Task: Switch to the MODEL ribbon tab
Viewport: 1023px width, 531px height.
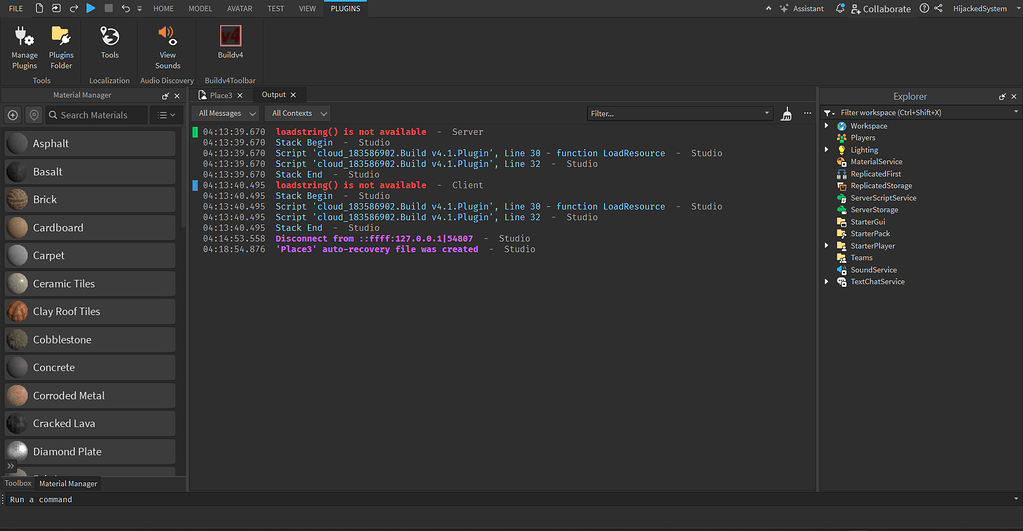Action: tap(200, 9)
